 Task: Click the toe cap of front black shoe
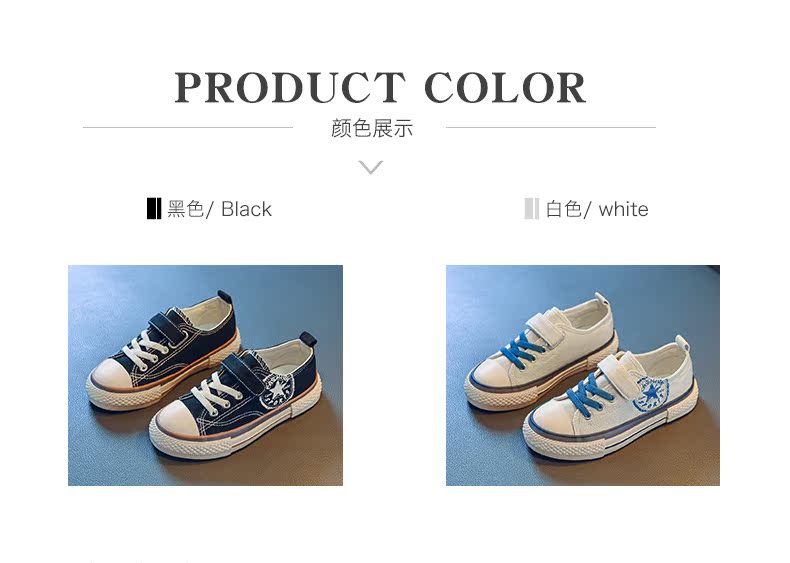click(173, 421)
